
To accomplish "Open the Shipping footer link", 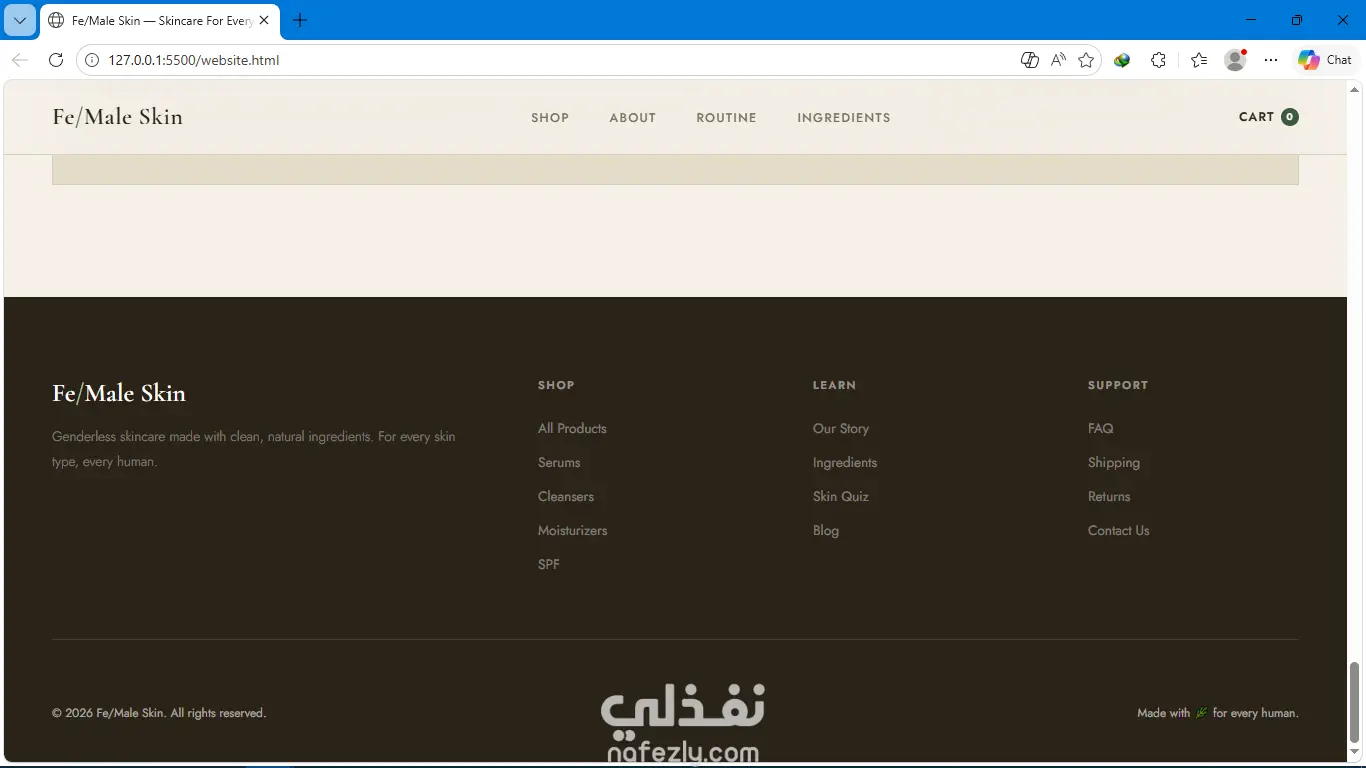I will coord(1114,462).
